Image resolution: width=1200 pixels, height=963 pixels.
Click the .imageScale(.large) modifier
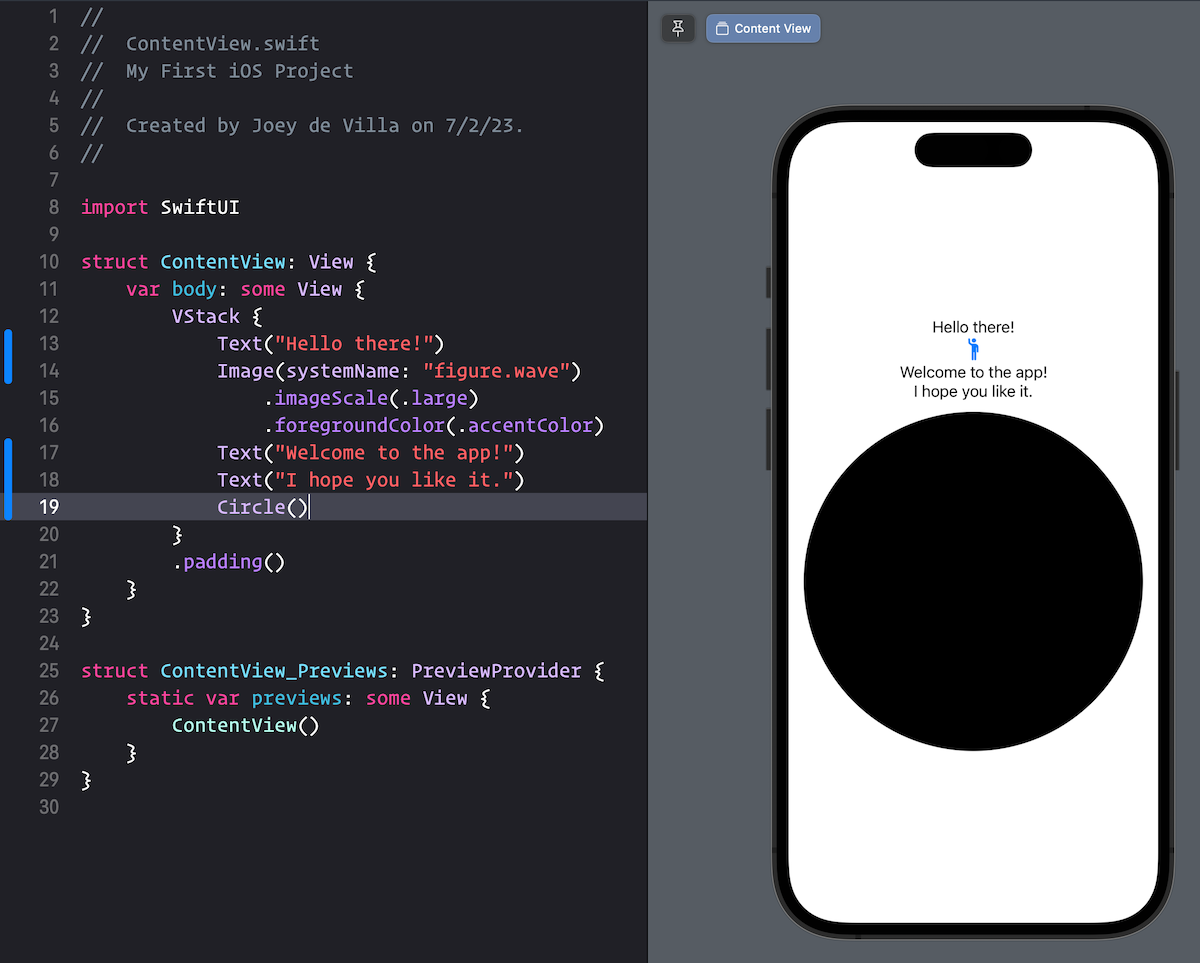click(371, 398)
